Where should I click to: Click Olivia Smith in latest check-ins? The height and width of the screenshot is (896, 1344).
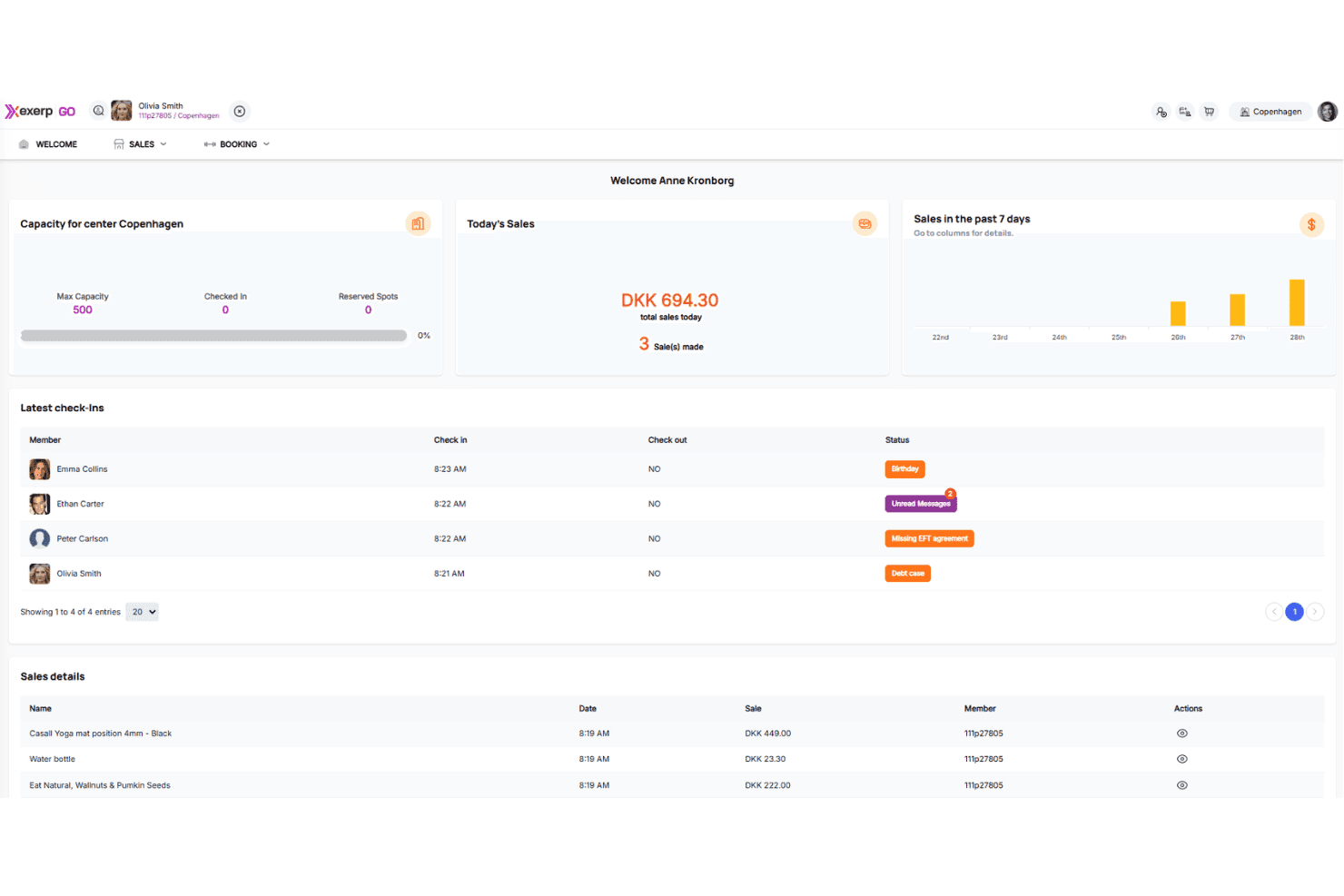click(x=79, y=574)
